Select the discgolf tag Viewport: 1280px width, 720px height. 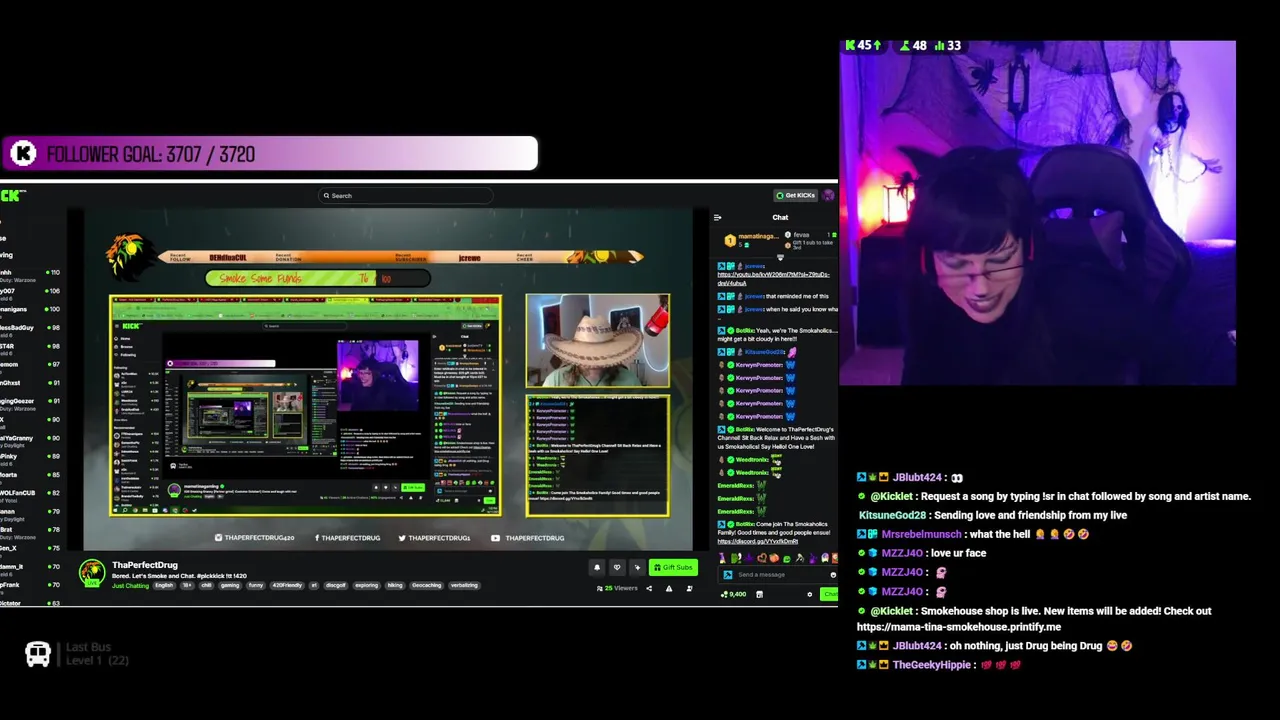[x=336, y=586]
